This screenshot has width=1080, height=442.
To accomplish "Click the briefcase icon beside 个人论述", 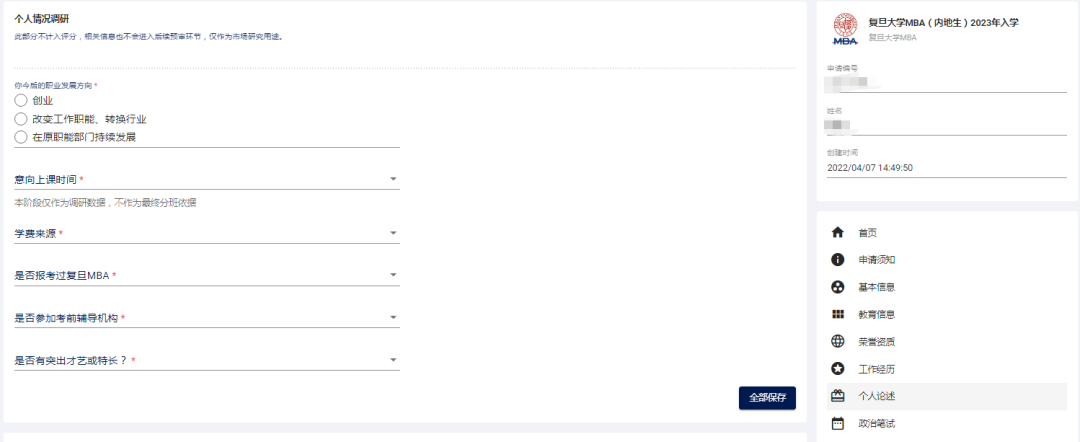I will click(838, 396).
